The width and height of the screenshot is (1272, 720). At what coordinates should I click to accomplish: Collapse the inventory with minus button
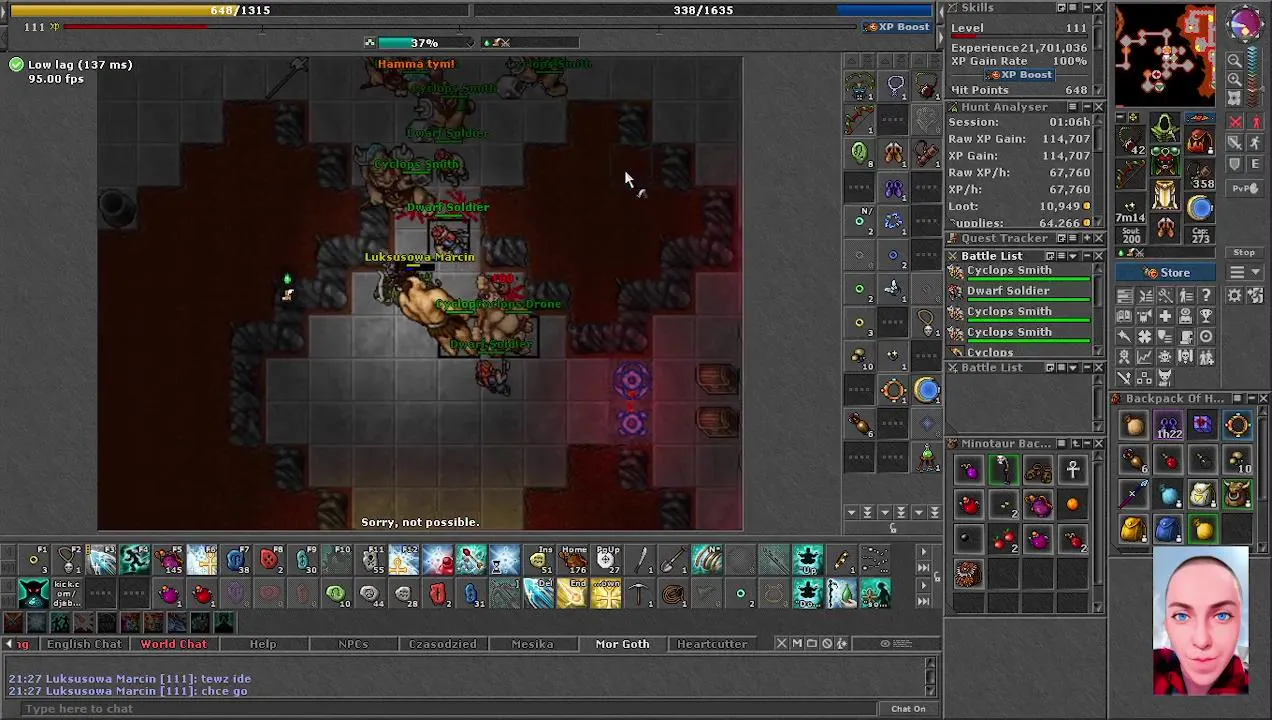[1120, 117]
